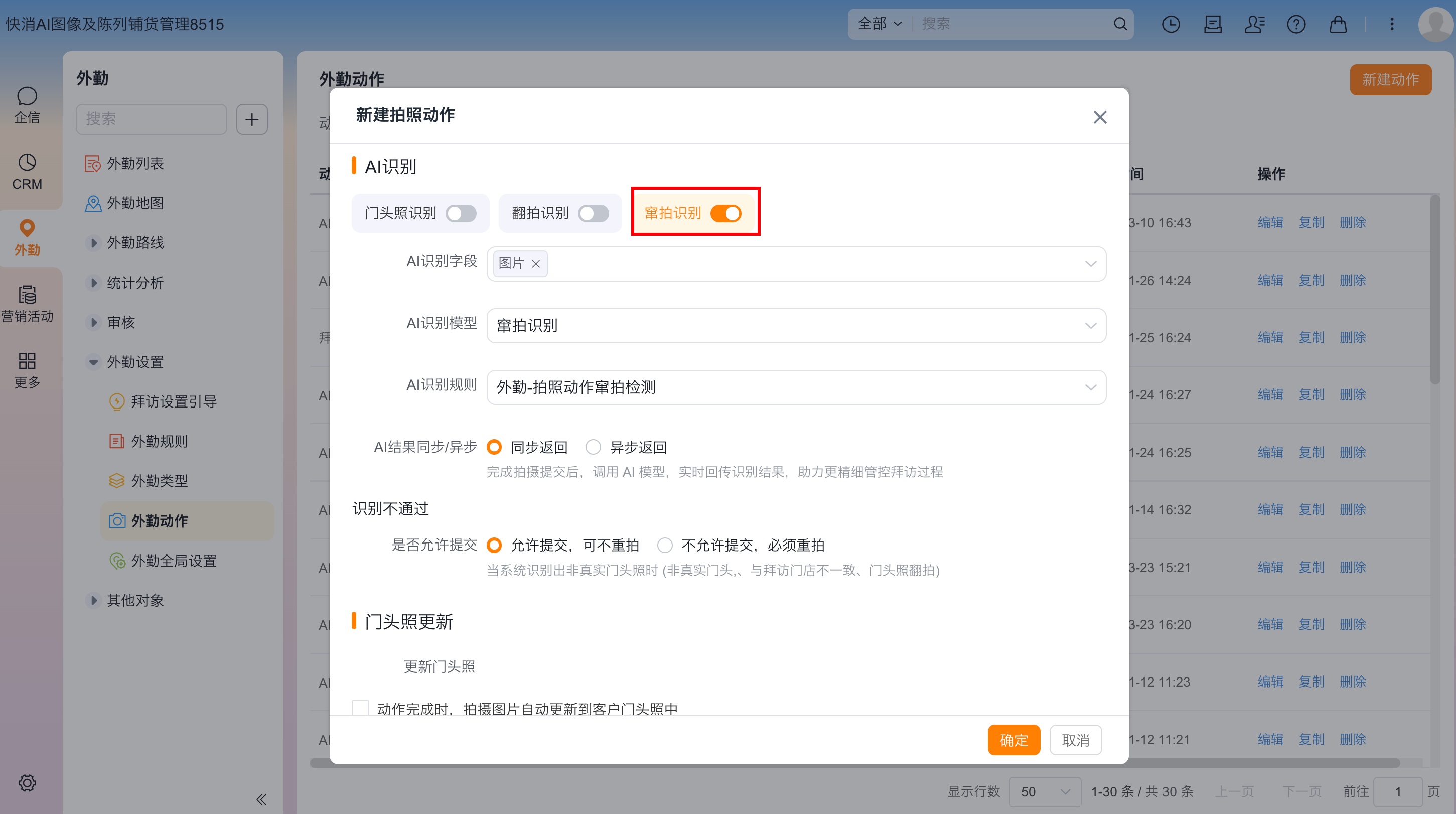Click the settings gear icon at bottom left
This screenshot has height=814, width=1456.
point(27,782)
